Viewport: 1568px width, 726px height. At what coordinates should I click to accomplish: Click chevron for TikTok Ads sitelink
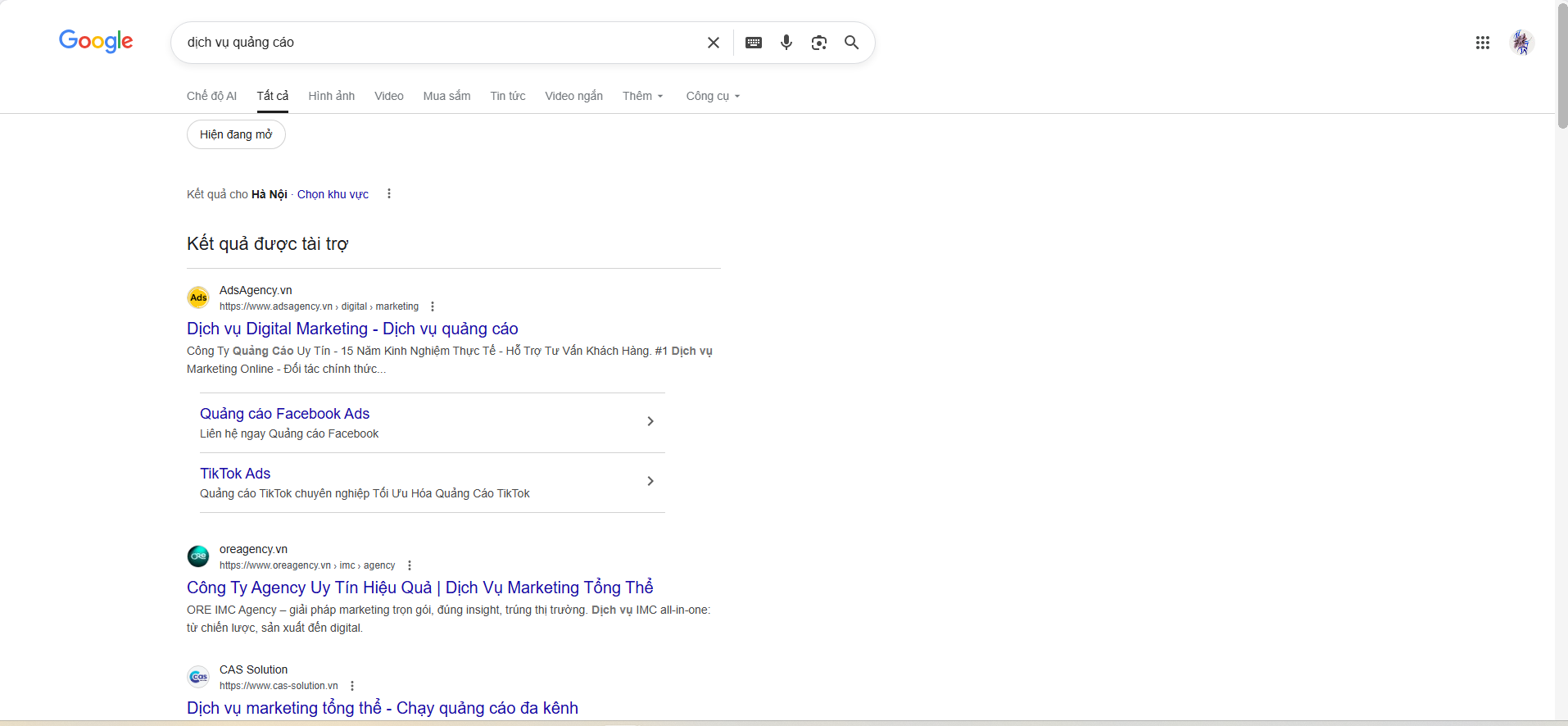click(650, 481)
